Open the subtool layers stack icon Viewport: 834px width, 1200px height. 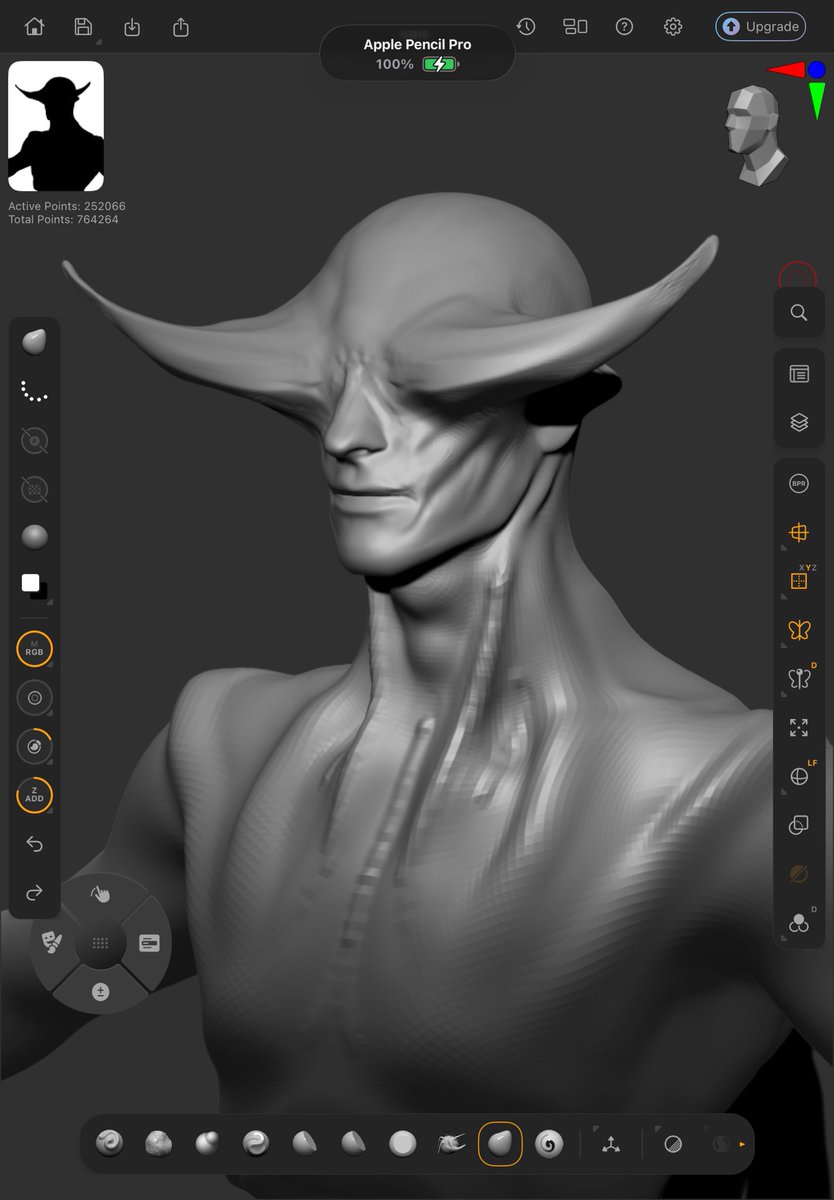point(798,423)
